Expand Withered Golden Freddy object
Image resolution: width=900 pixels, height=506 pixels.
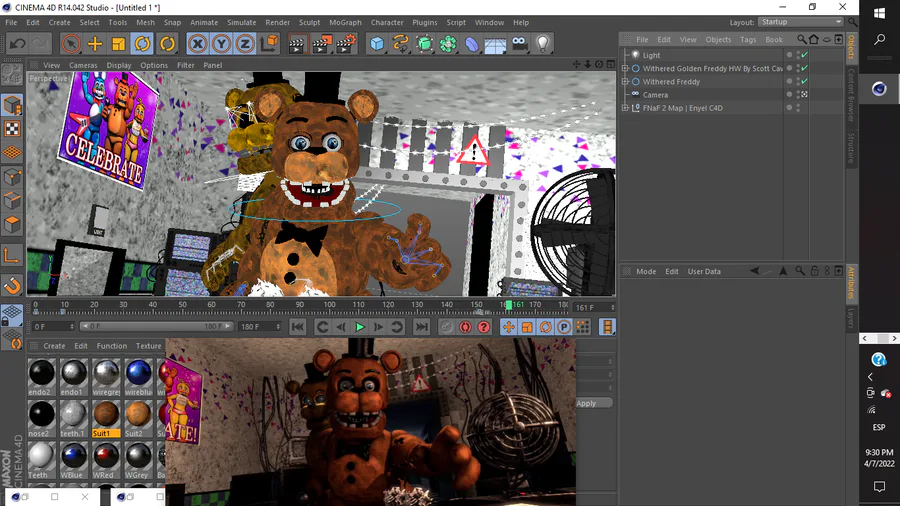click(x=625, y=68)
